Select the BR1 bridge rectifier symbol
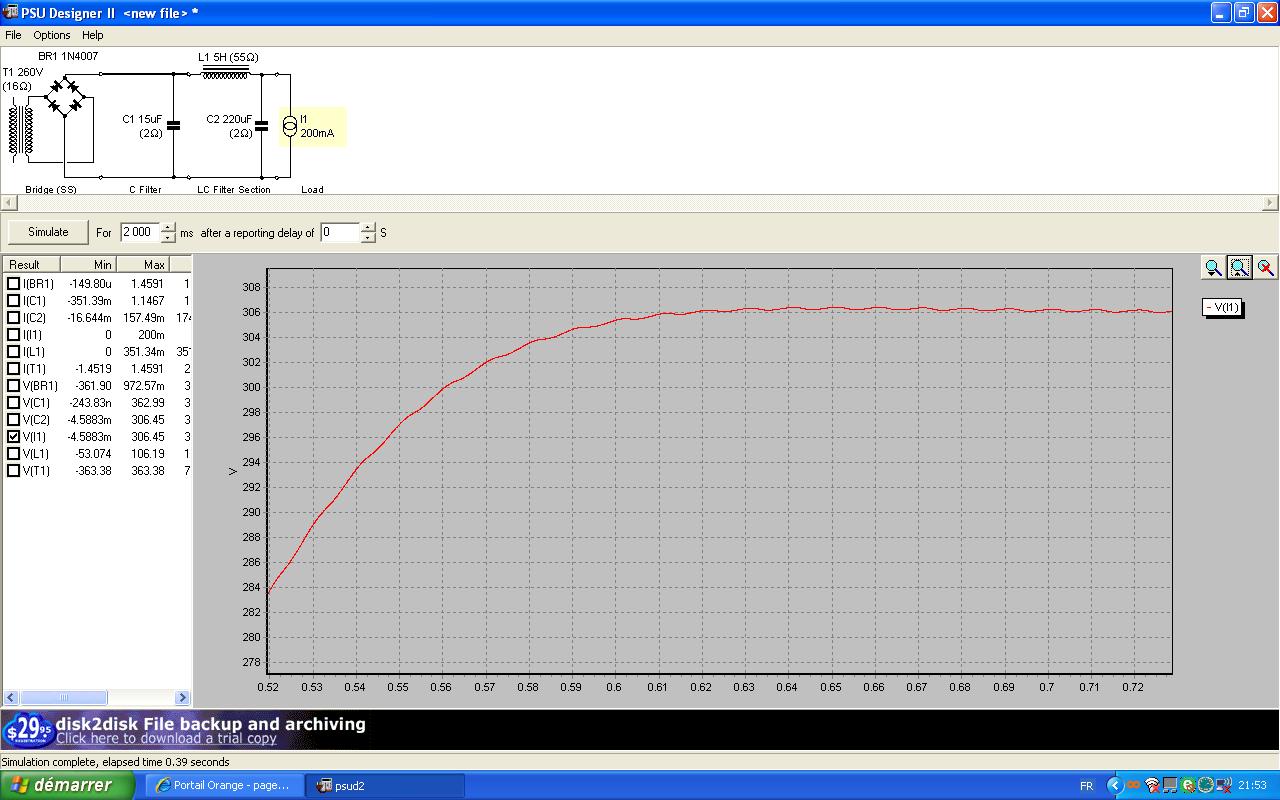 [67, 98]
